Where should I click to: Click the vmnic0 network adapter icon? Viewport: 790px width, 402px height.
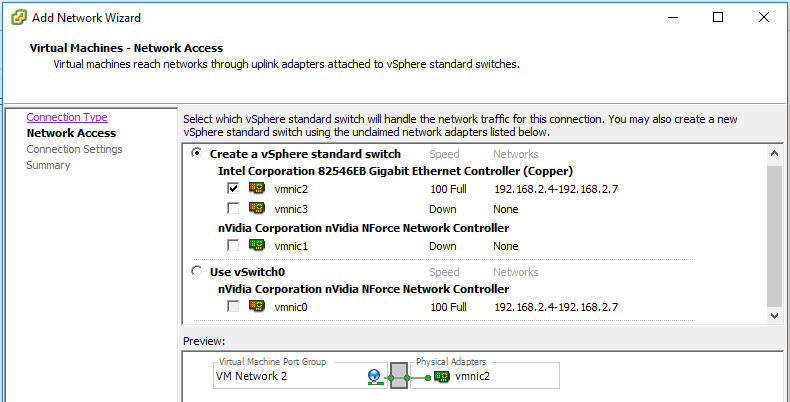(x=257, y=307)
